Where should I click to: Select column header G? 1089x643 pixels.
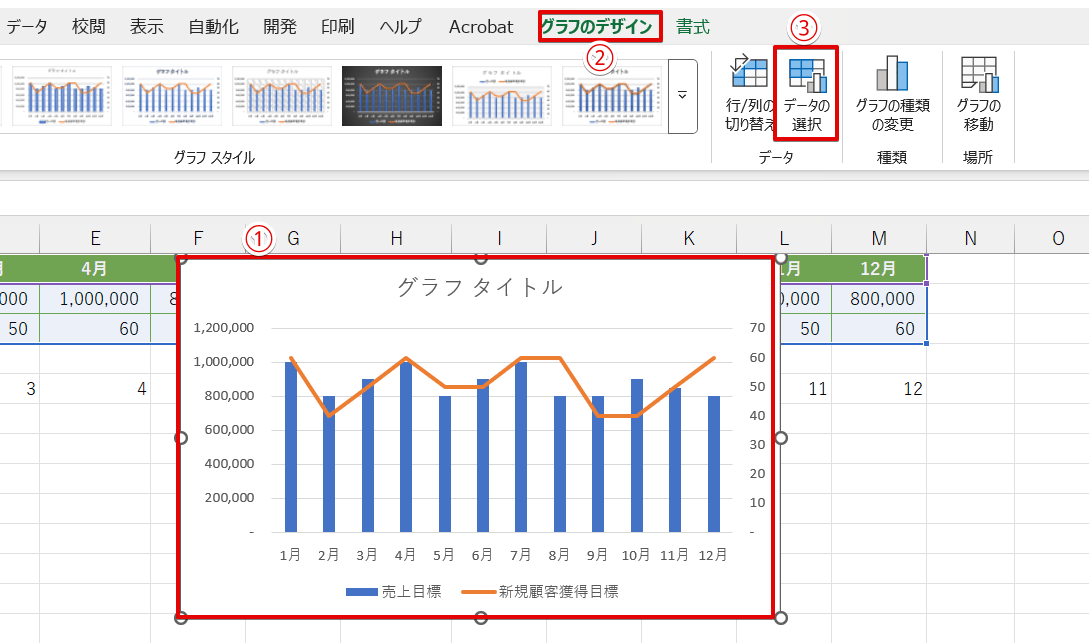coord(293,238)
